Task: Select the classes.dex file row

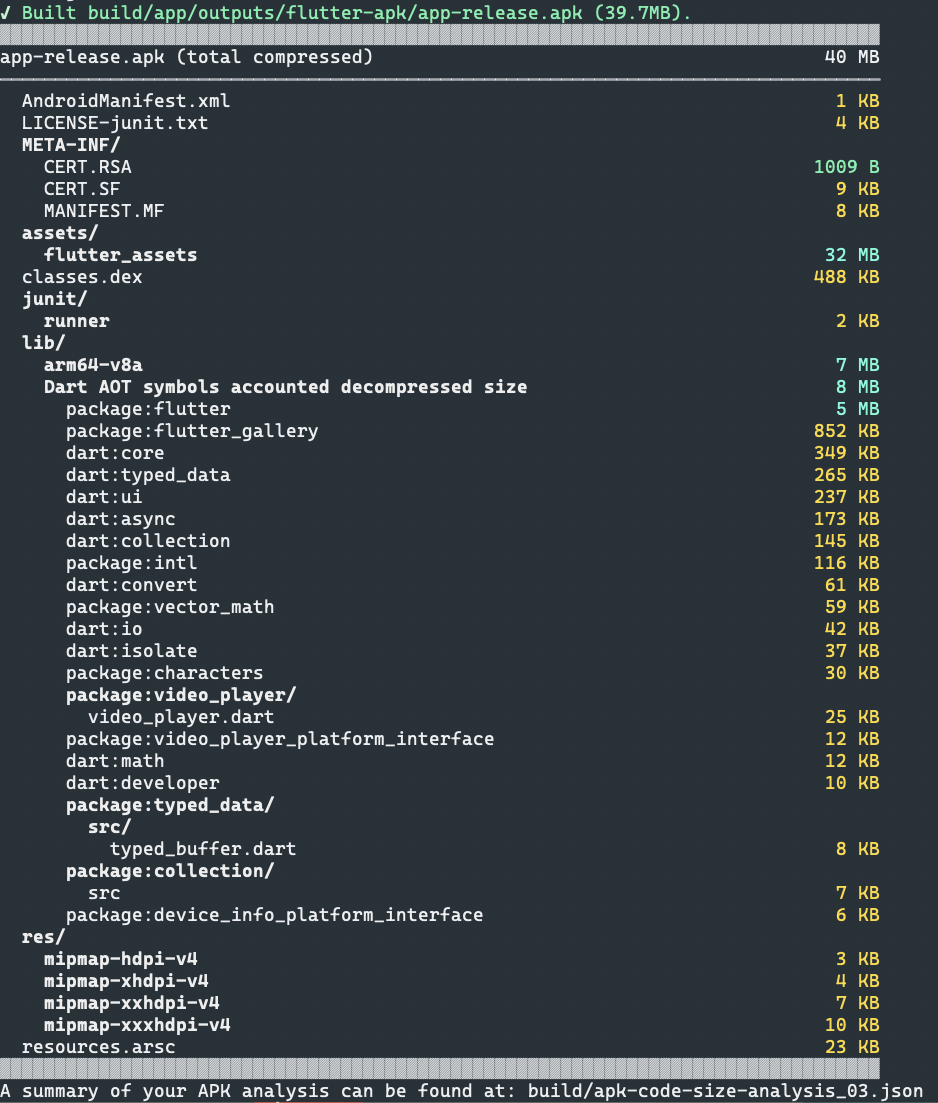Action: click(77, 276)
